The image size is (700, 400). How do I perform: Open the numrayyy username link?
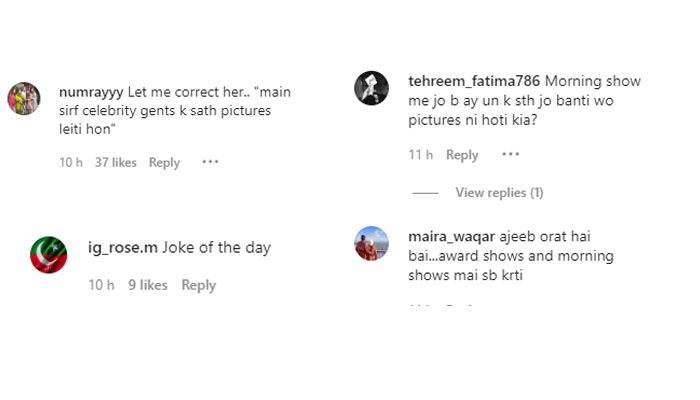[x=89, y=90]
